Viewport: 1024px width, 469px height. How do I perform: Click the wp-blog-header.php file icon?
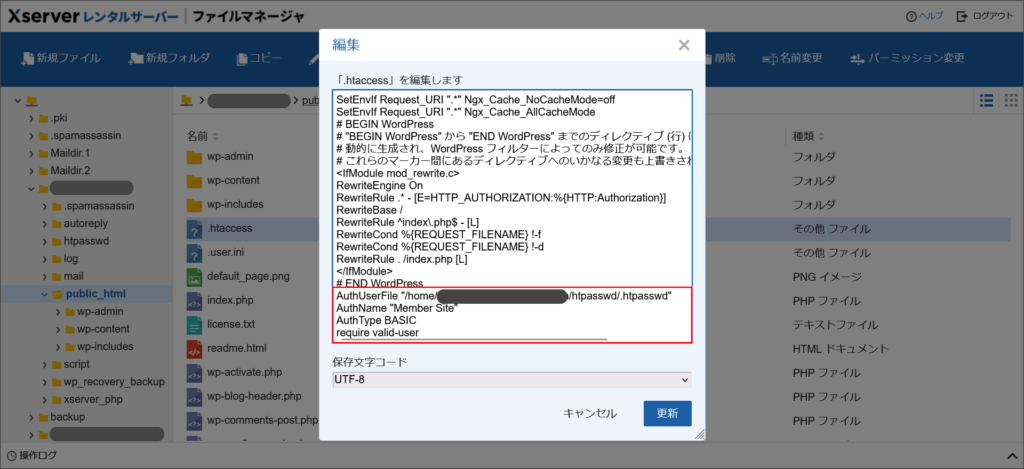point(194,396)
